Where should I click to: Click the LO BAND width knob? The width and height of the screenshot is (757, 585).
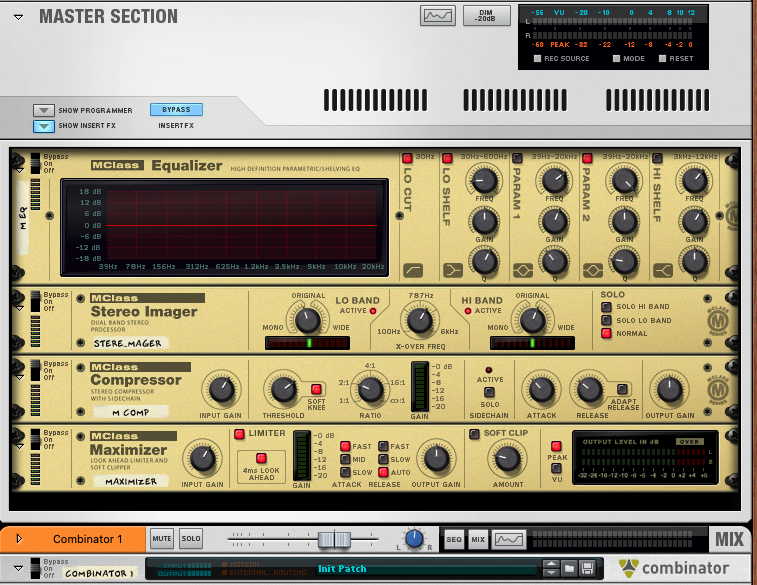click(x=307, y=319)
